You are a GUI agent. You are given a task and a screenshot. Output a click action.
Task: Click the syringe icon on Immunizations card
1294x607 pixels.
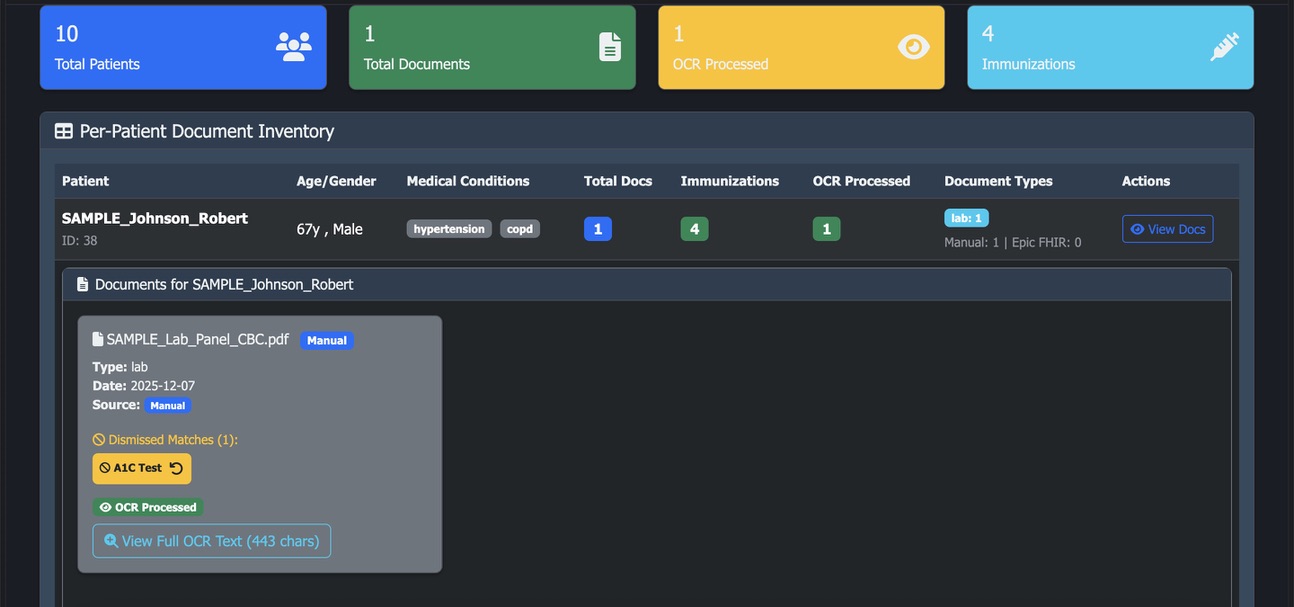[x=1222, y=46]
